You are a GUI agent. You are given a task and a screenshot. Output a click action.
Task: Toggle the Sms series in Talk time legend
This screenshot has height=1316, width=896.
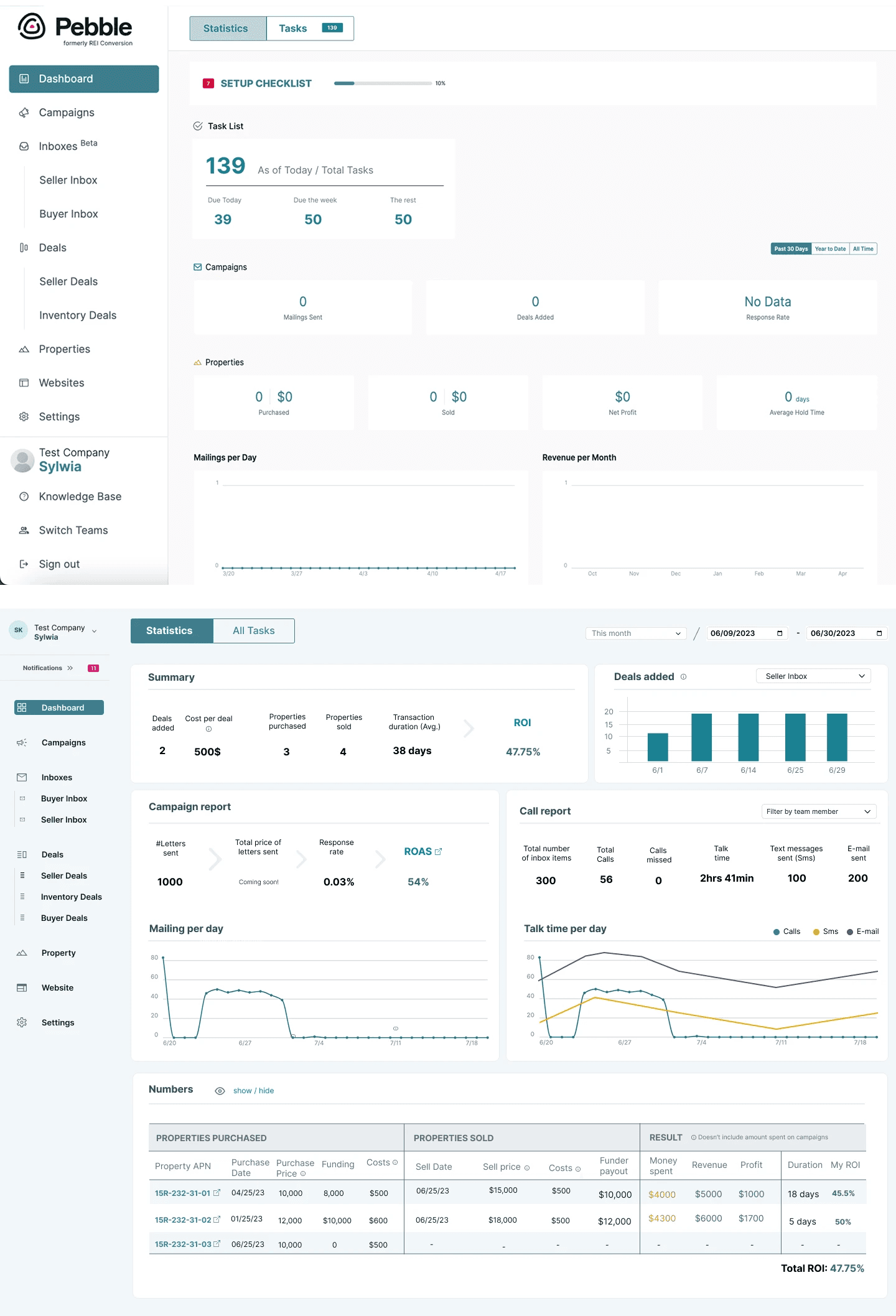pyautogui.click(x=826, y=931)
